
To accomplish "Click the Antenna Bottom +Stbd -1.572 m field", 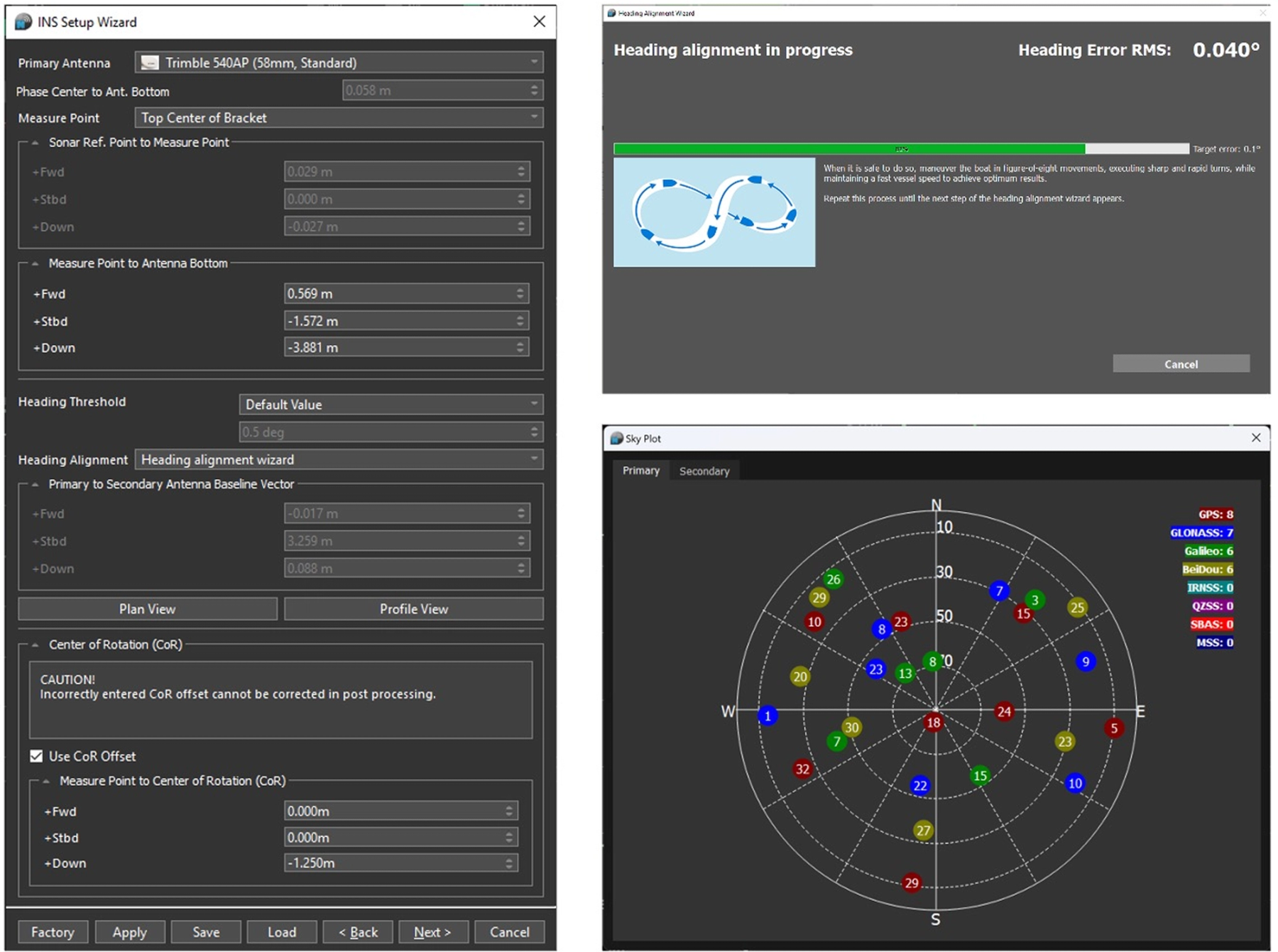I will tap(407, 321).
